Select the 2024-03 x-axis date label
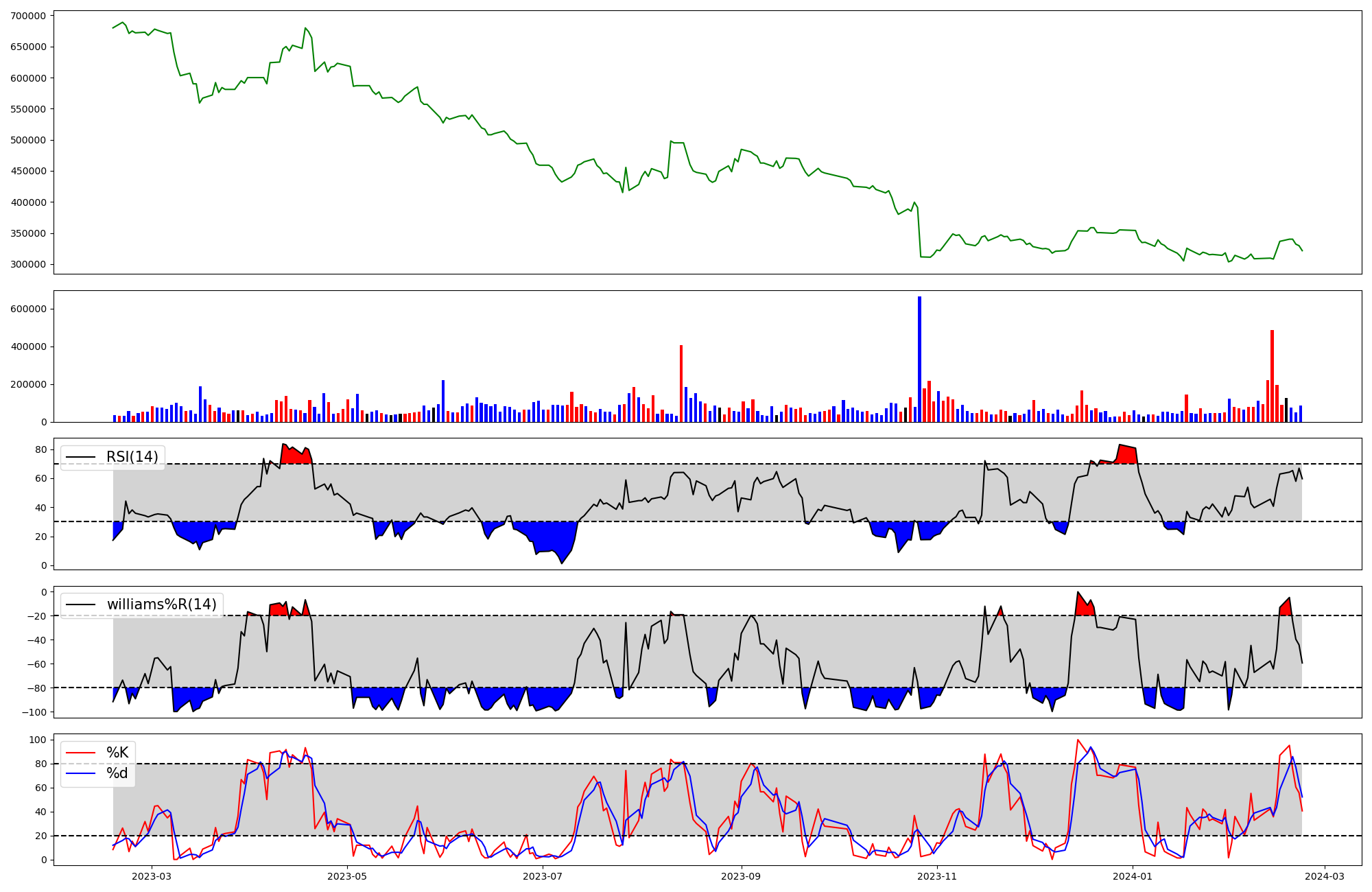This screenshot has width=1372, height=892. click(x=1324, y=876)
